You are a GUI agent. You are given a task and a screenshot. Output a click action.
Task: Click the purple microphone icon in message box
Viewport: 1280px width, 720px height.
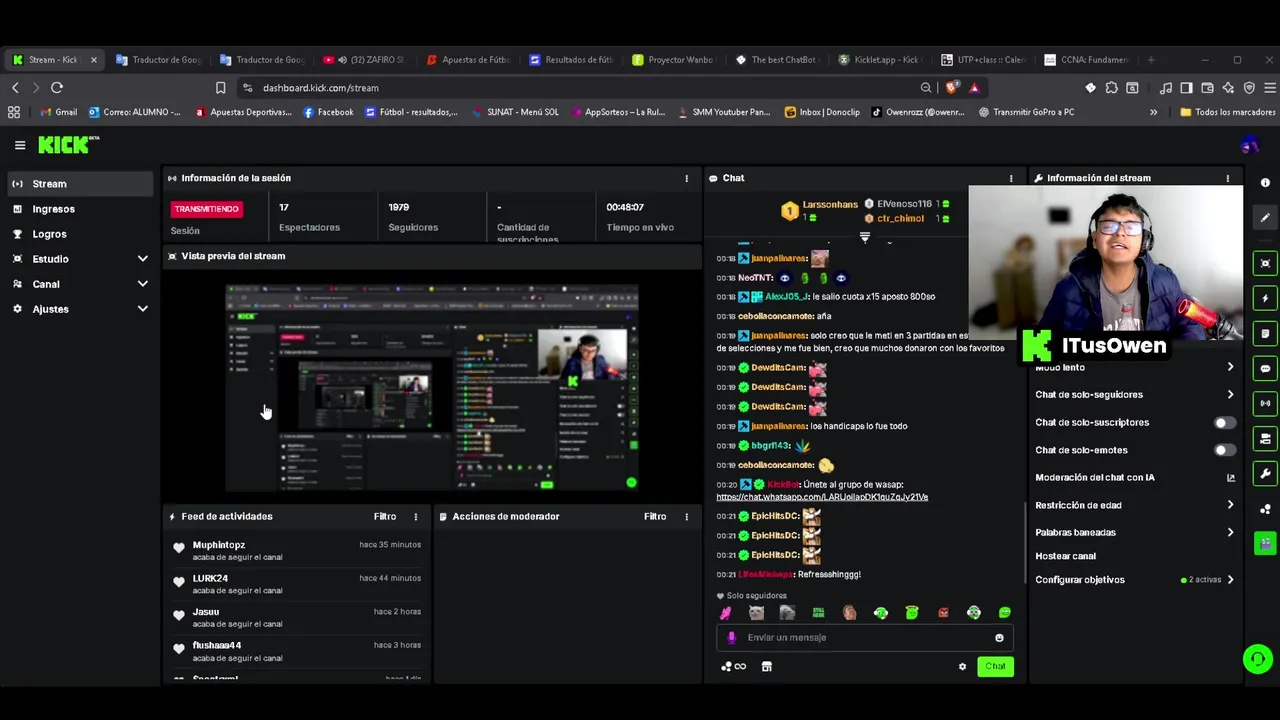click(731, 637)
